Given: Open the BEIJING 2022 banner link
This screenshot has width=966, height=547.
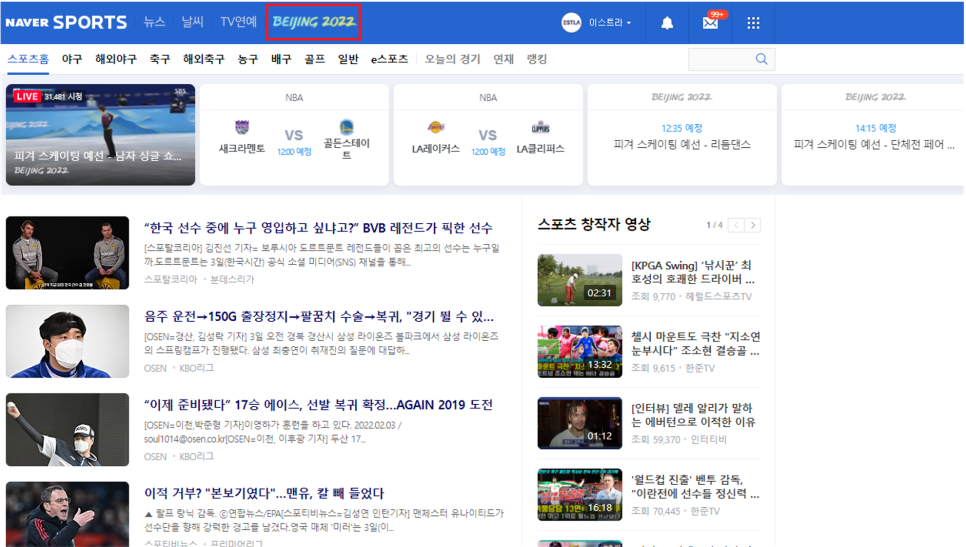Looking at the screenshot, I should (x=314, y=22).
